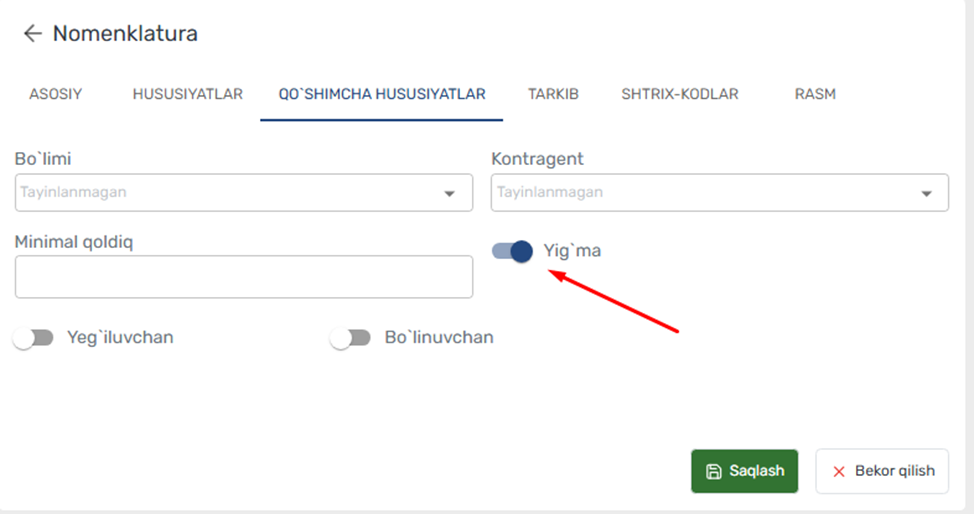Open the Kontragent combo box
The width and height of the screenshot is (974, 514).
pyautogui.click(x=719, y=193)
